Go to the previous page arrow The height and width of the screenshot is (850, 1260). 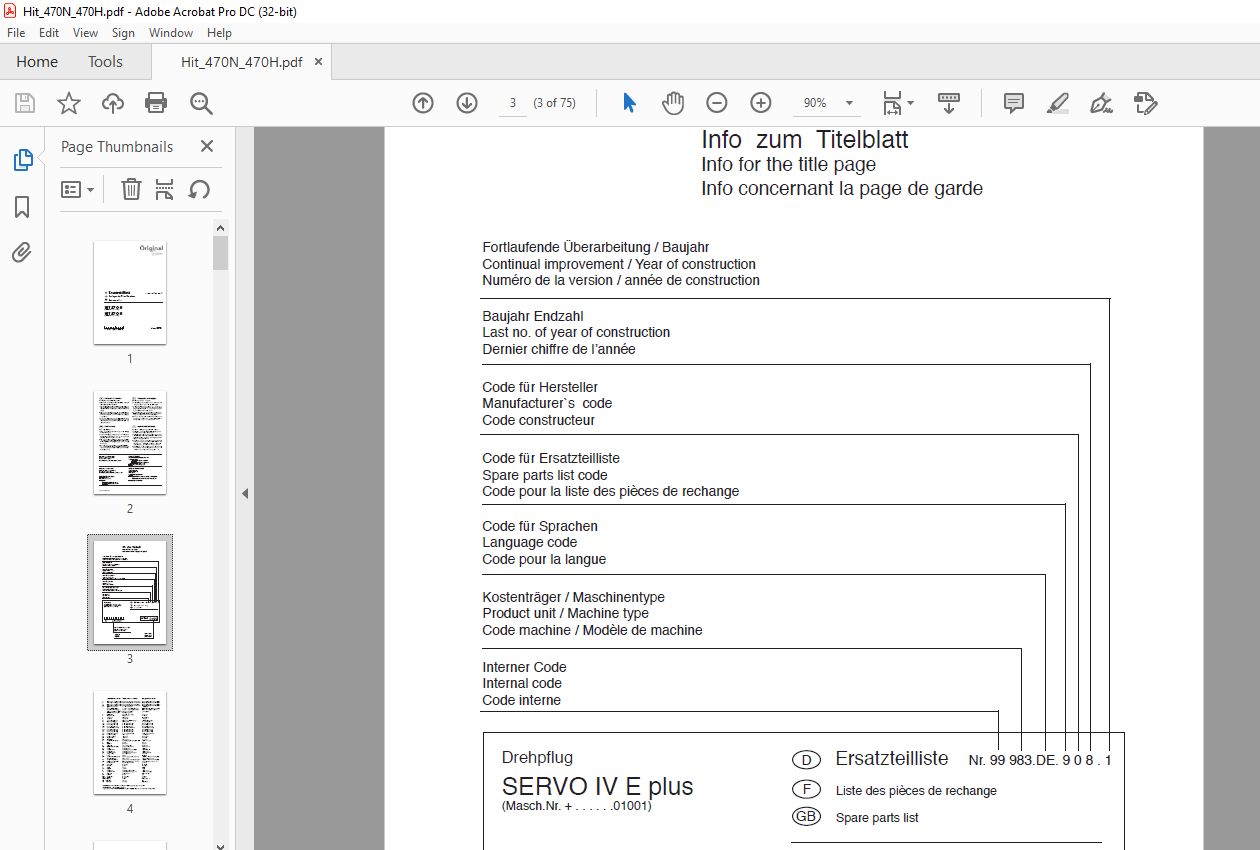pyautogui.click(x=423, y=102)
